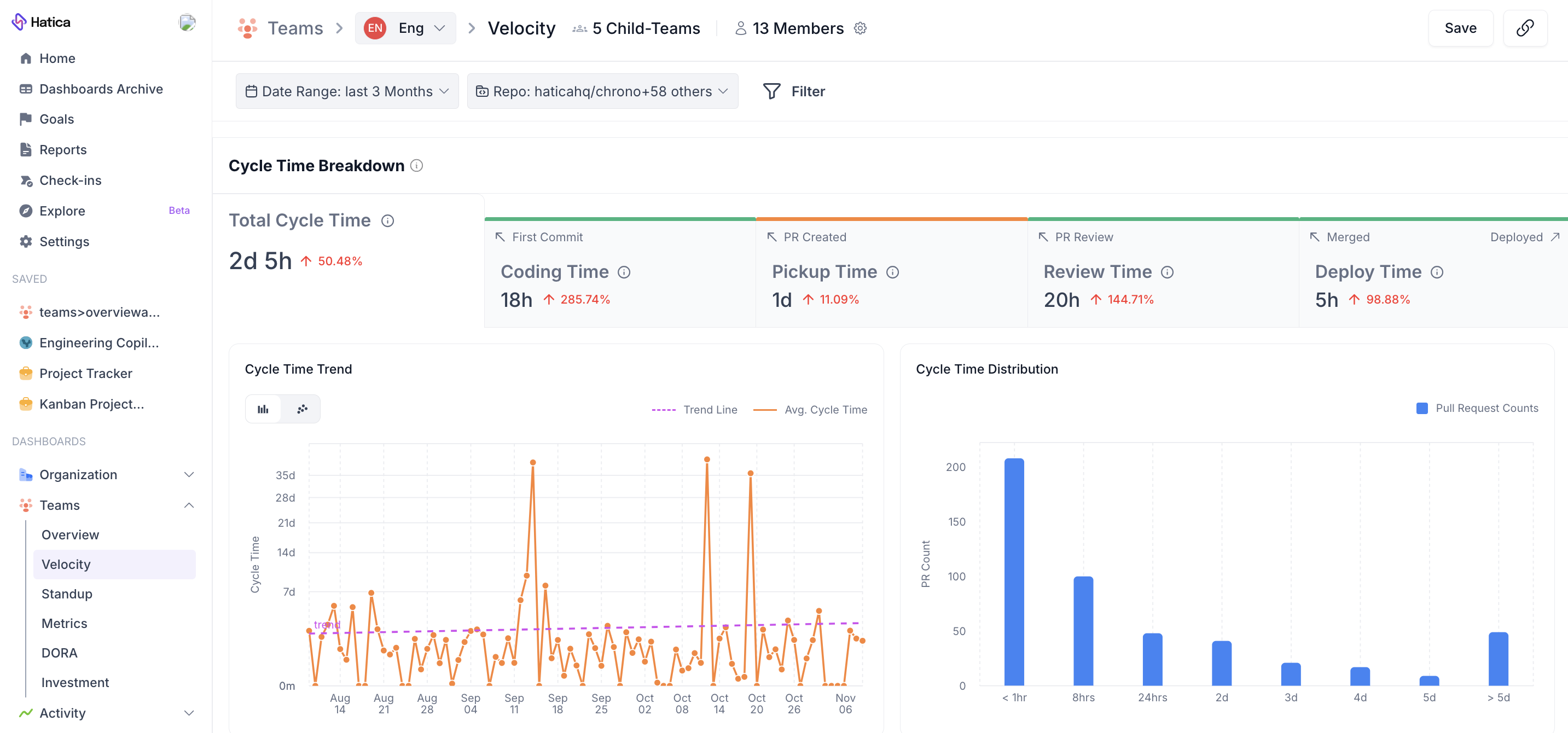
Task: Click the 5 Child-Teams label
Action: [x=646, y=28]
